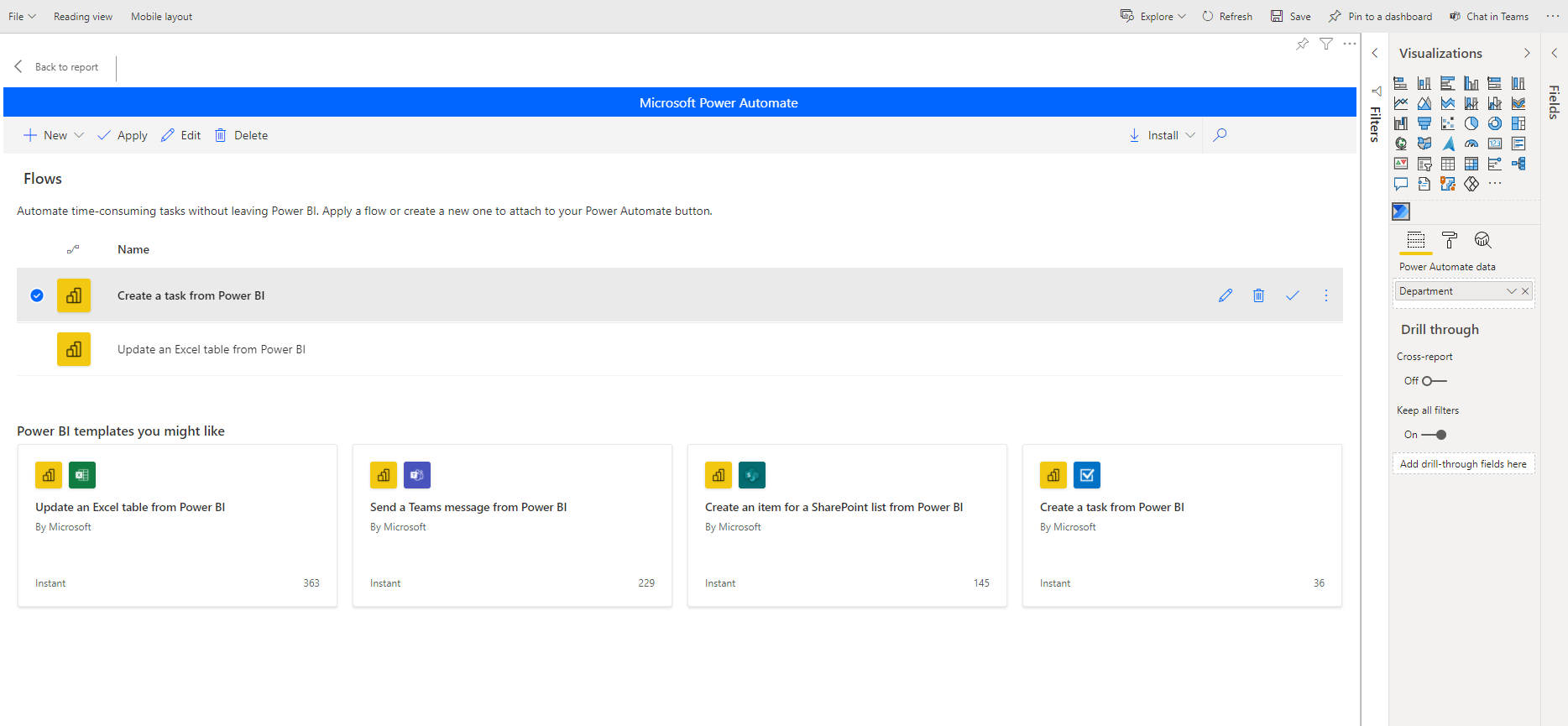The height and width of the screenshot is (726, 1568).
Task: Open more options in top bar
Action: (x=1553, y=16)
